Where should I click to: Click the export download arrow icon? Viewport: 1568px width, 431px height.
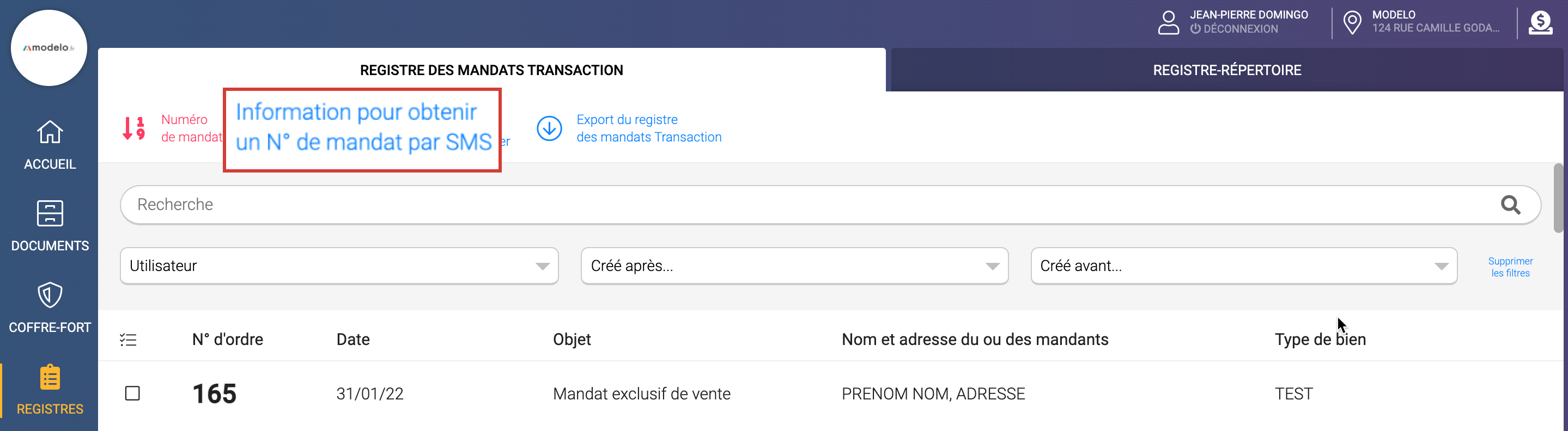[549, 128]
